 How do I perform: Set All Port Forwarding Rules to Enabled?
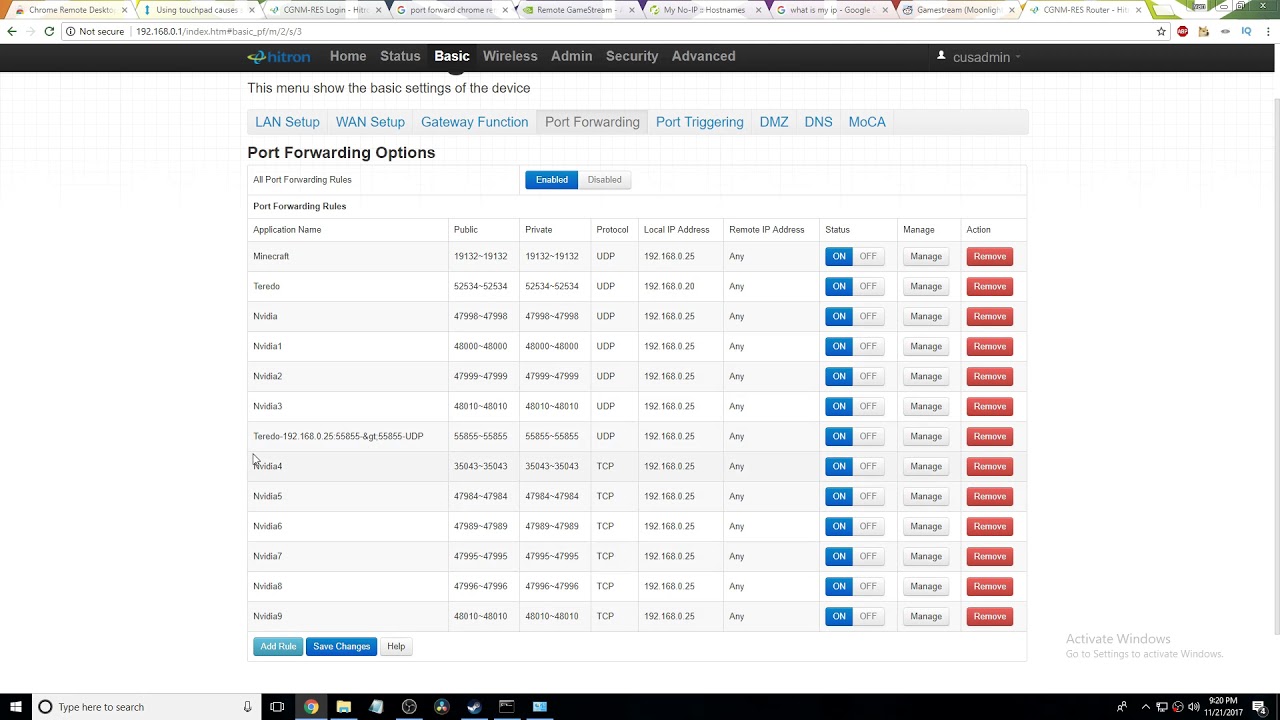[x=552, y=180]
